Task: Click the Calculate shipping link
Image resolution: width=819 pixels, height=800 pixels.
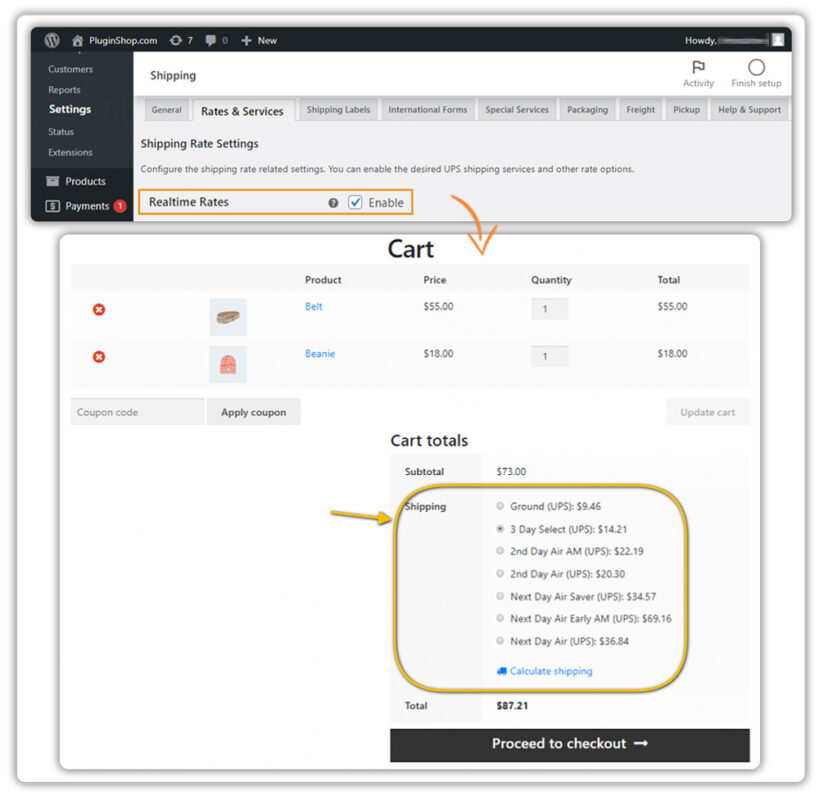Action: point(551,671)
